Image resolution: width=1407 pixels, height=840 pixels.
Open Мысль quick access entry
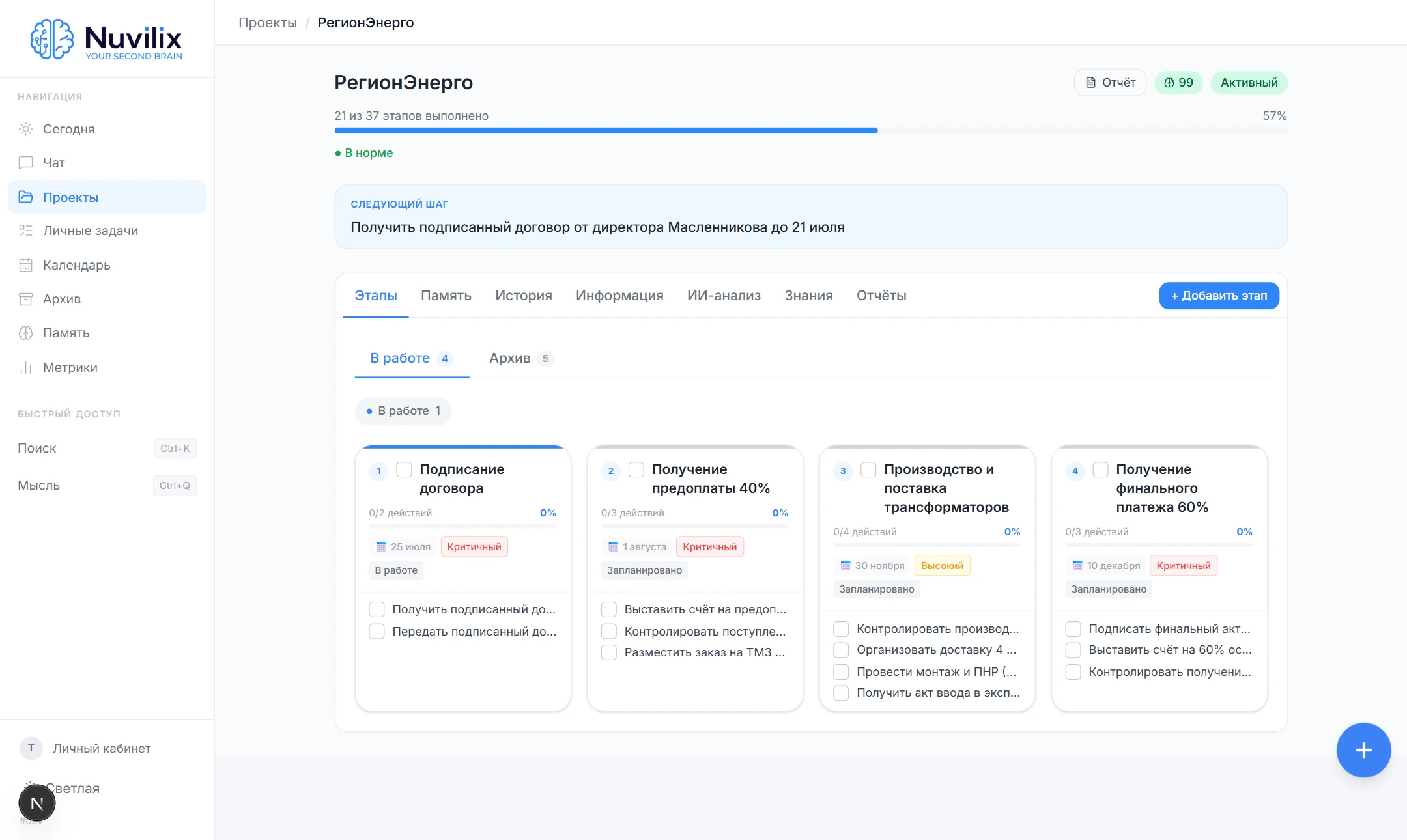[x=107, y=485]
